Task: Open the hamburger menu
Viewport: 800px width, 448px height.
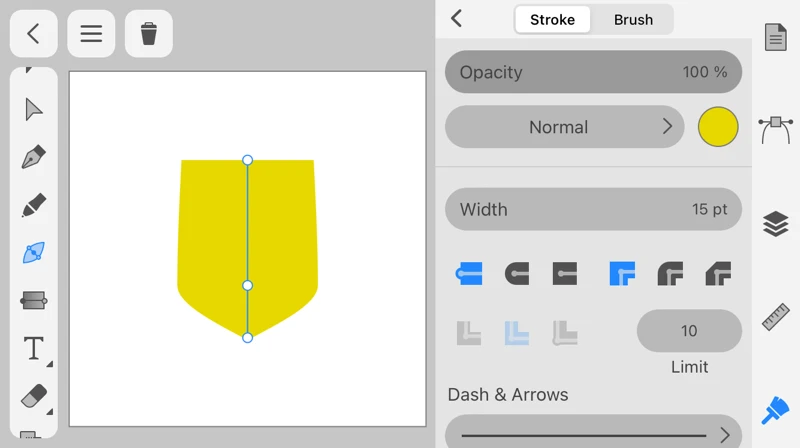Action: click(x=91, y=34)
